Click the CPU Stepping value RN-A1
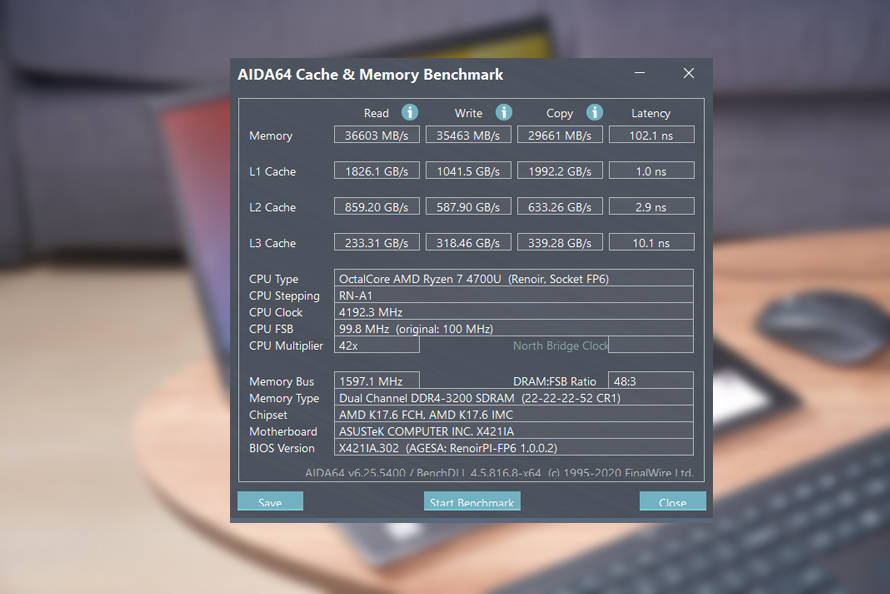This screenshot has height=594, width=890. click(x=514, y=295)
